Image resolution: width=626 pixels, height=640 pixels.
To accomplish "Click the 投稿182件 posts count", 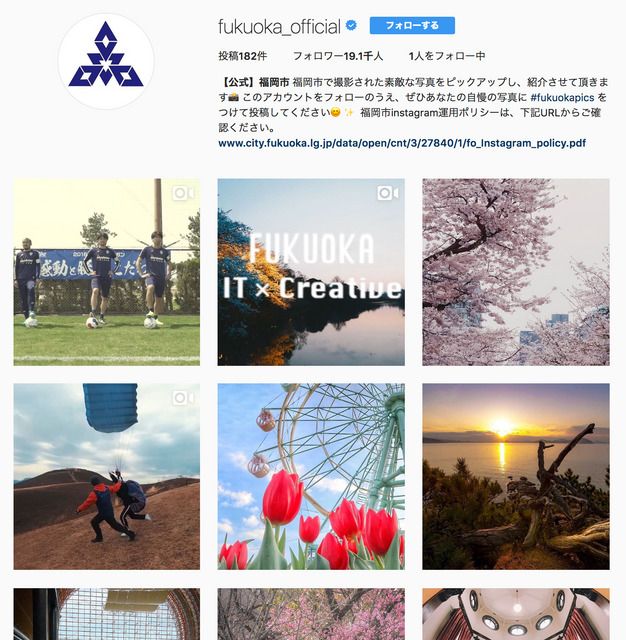I will click(242, 56).
